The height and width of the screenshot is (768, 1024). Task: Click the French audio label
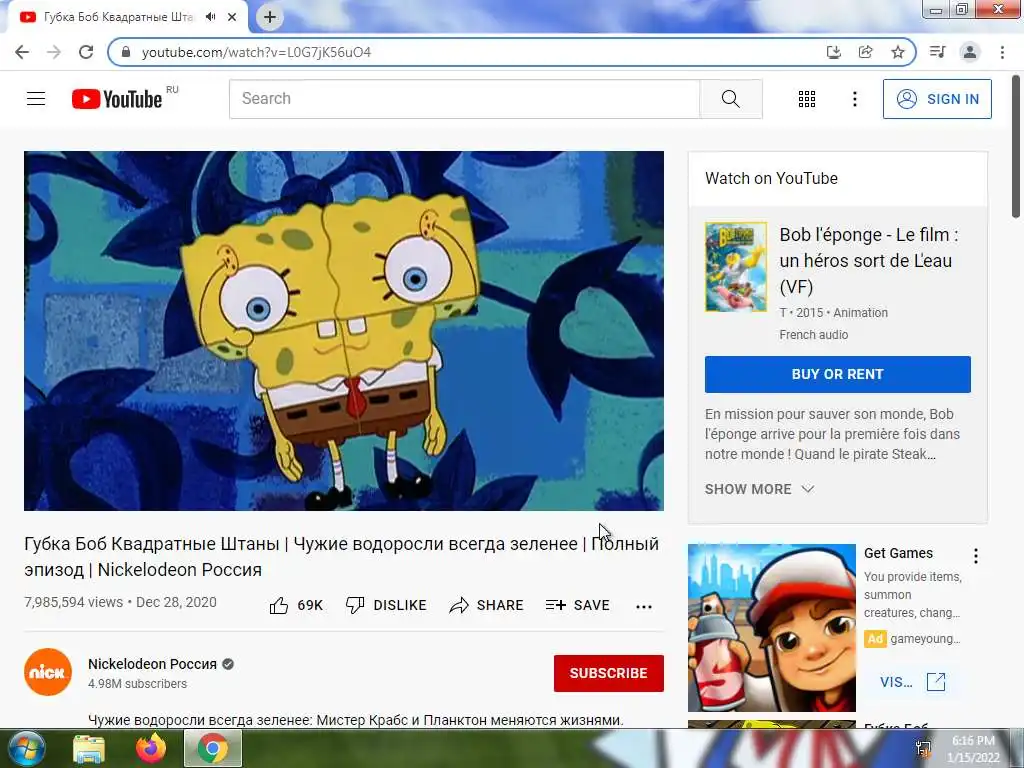tap(814, 334)
